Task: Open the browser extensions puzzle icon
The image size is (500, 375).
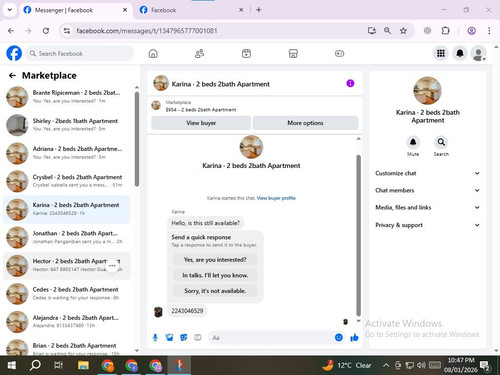Action: (445, 31)
